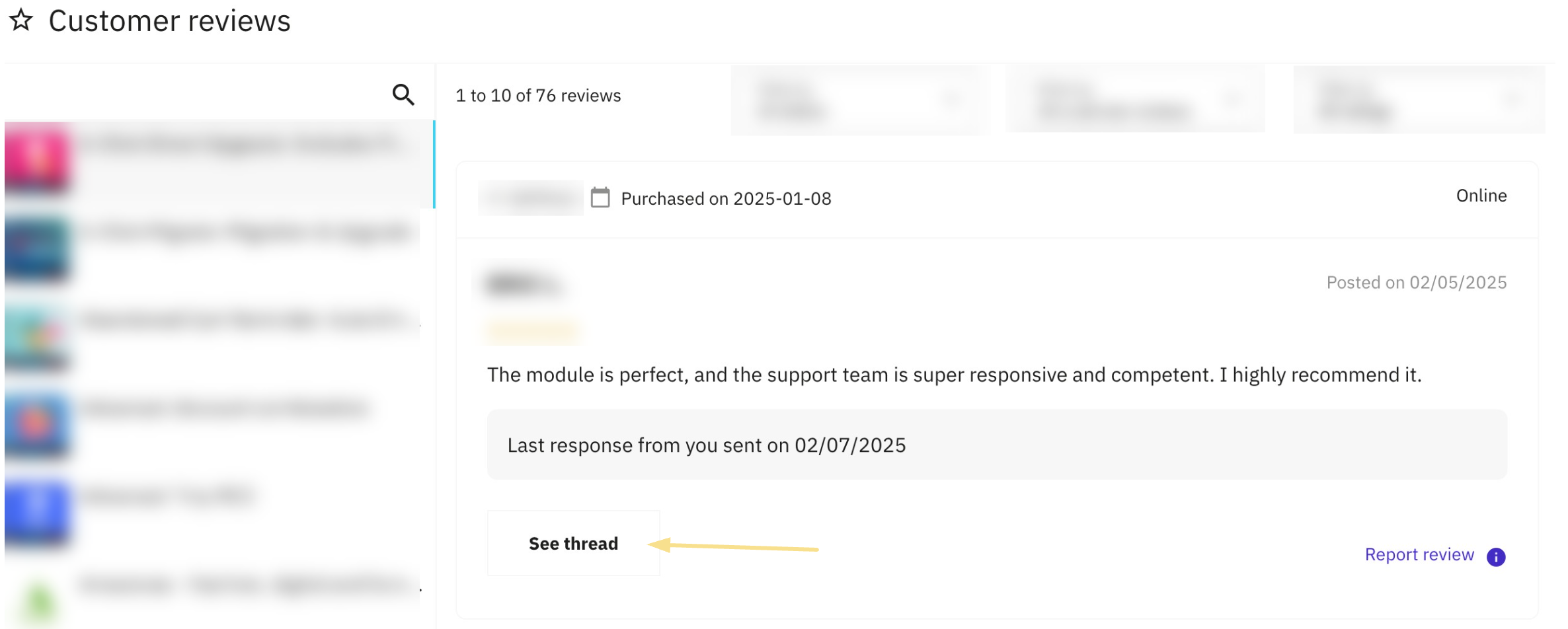Open the leftmost blurred filter dropdown
This screenshot has width=1568, height=629.
[x=859, y=100]
